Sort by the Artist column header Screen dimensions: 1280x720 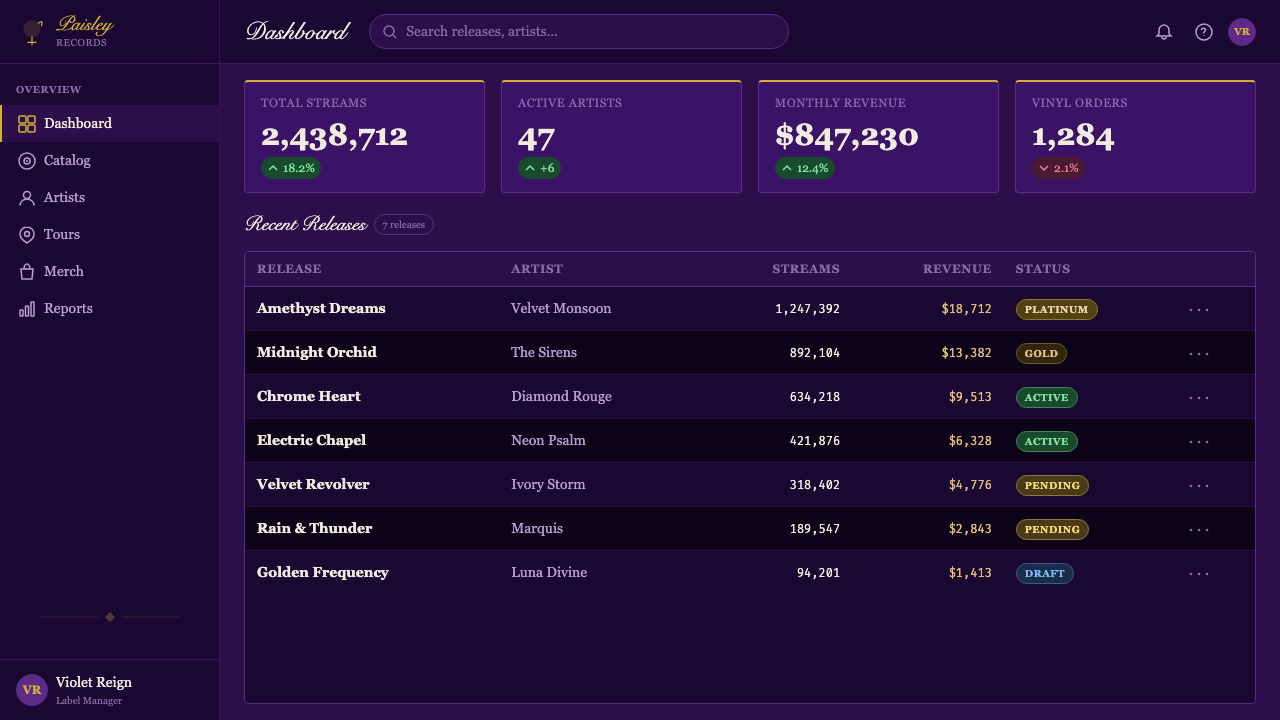pos(537,269)
